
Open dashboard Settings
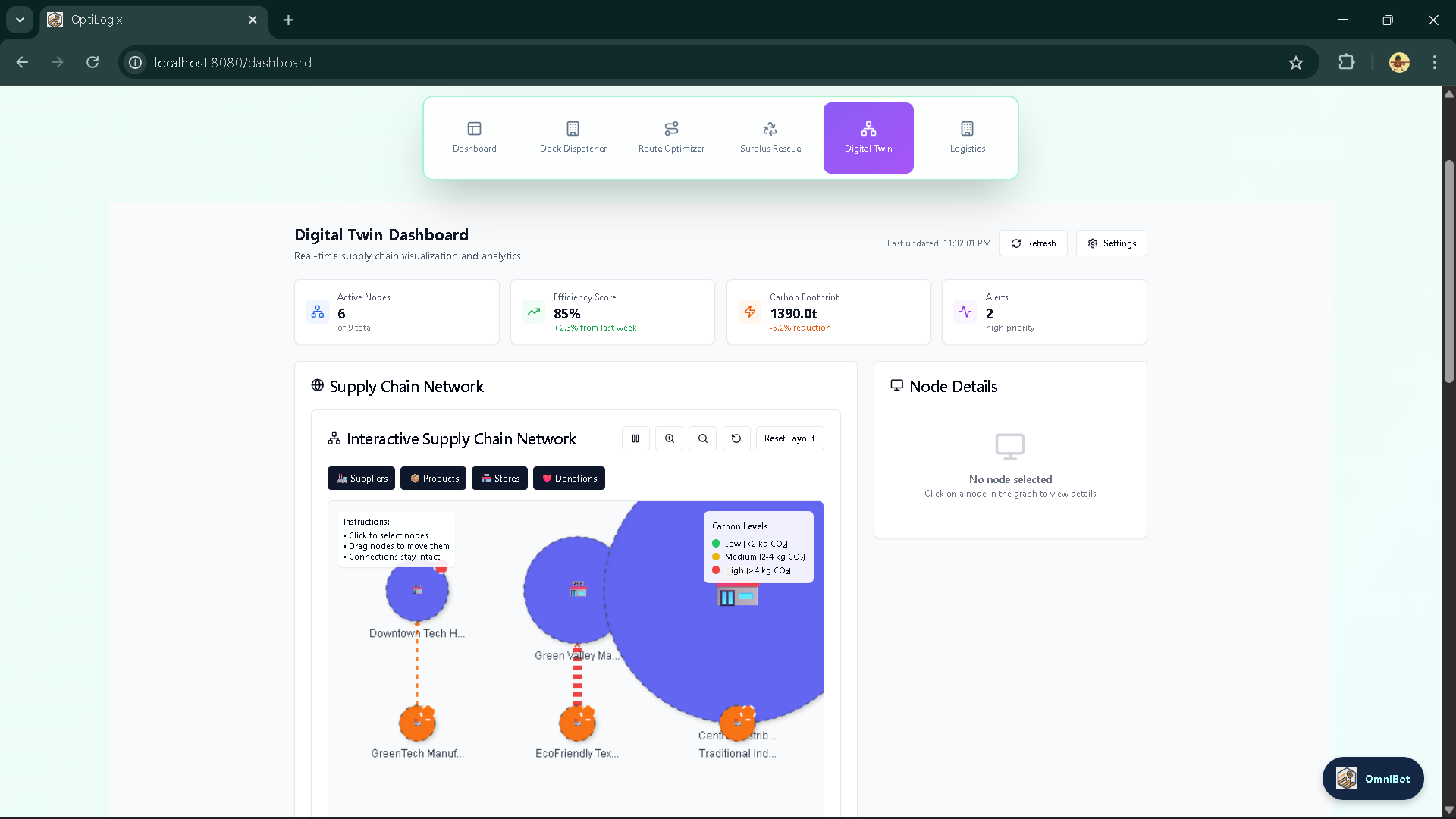(1111, 243)
